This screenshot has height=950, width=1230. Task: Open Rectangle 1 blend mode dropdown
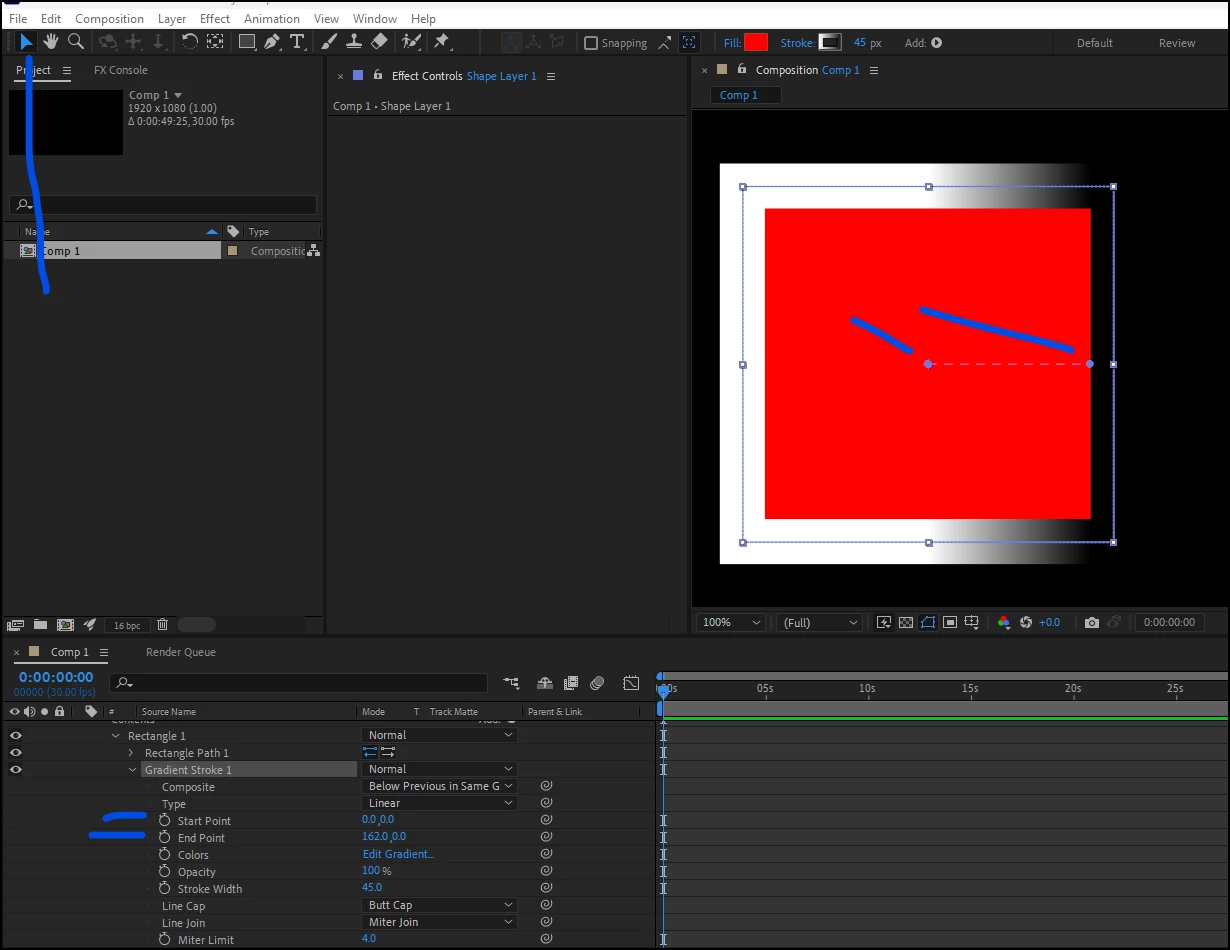pos(439,735)
